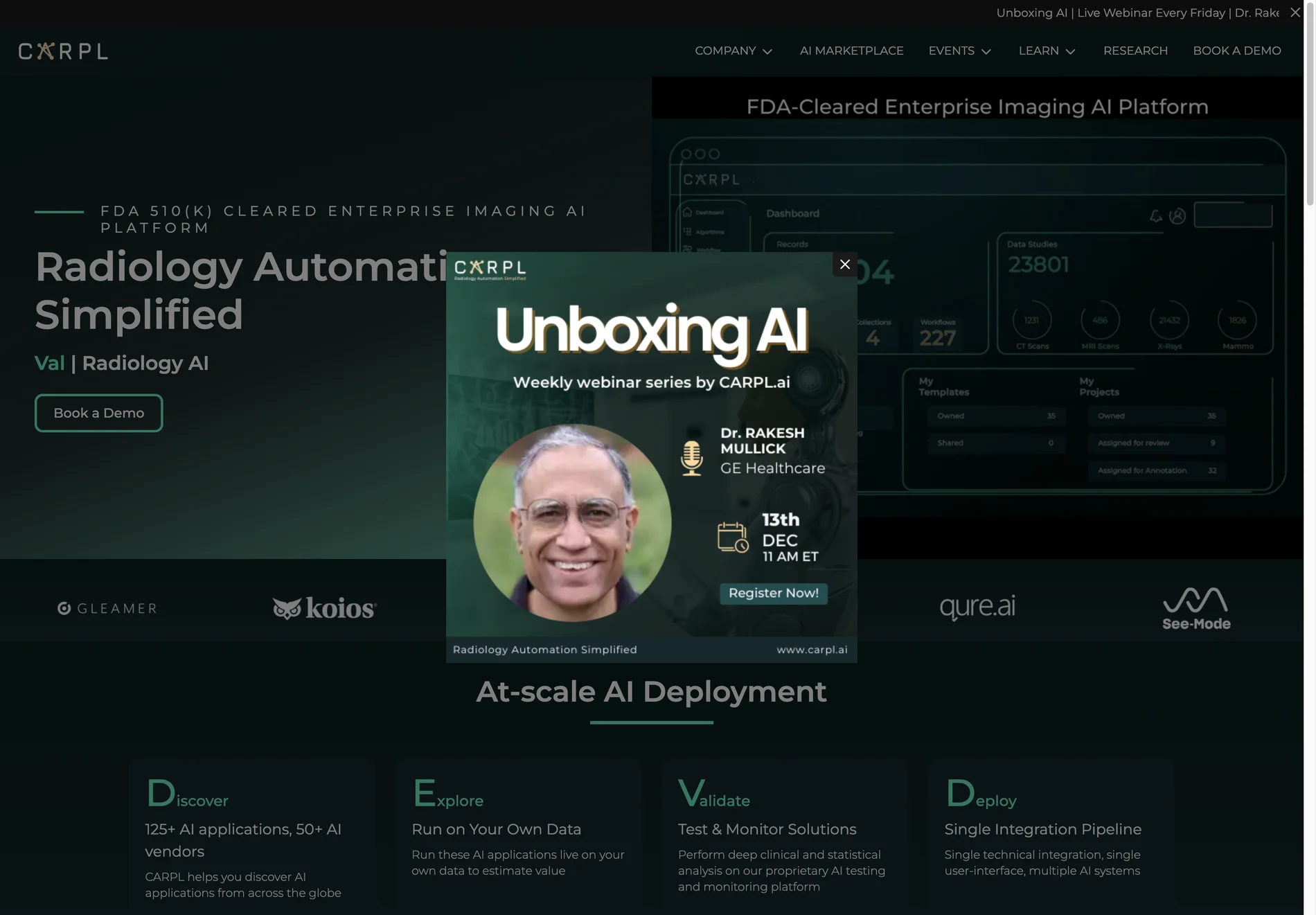Image resolution: width=1316 pixels, height=915 pixels.
Task: Click the user profile icon in dashboard preview
Action: coord(1177,216)
